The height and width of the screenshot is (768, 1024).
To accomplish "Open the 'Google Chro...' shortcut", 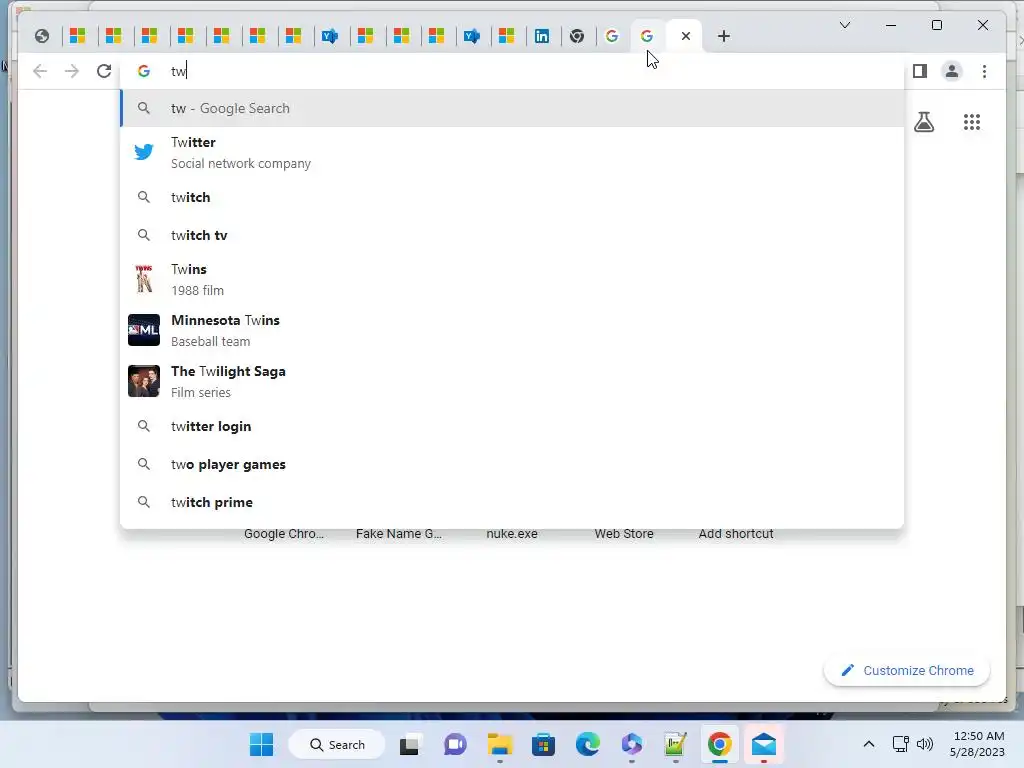I will point(283,534).
